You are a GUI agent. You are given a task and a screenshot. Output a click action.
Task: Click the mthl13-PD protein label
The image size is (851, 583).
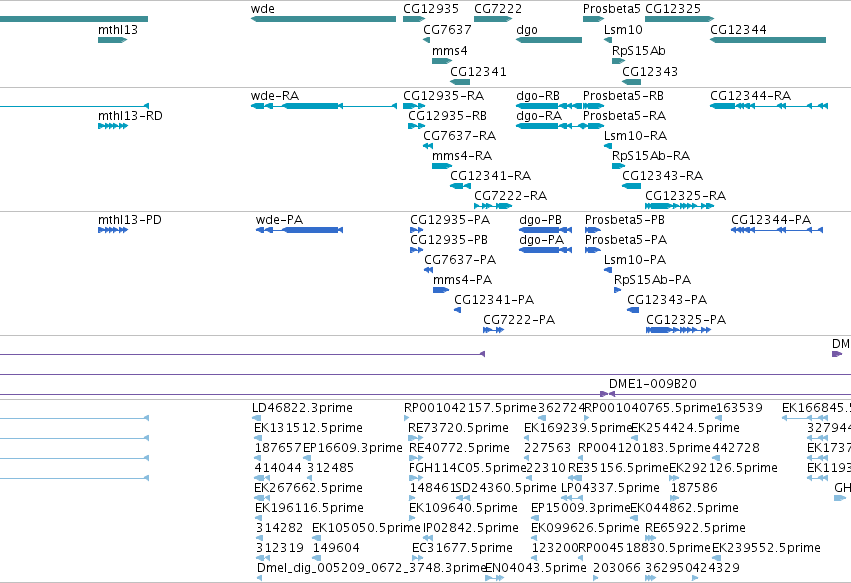click(130, 220)
